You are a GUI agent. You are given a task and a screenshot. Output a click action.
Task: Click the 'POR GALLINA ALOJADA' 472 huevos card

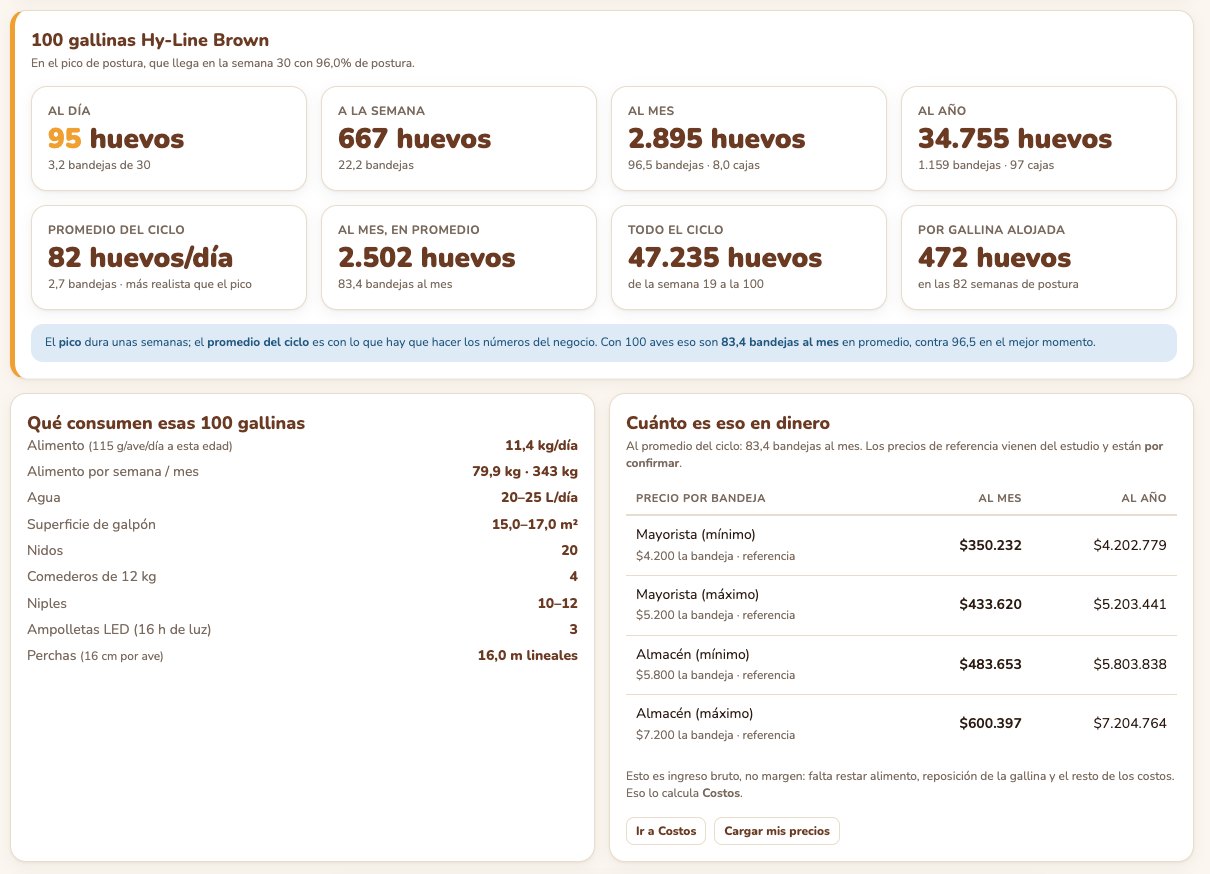coord(1039,257)
